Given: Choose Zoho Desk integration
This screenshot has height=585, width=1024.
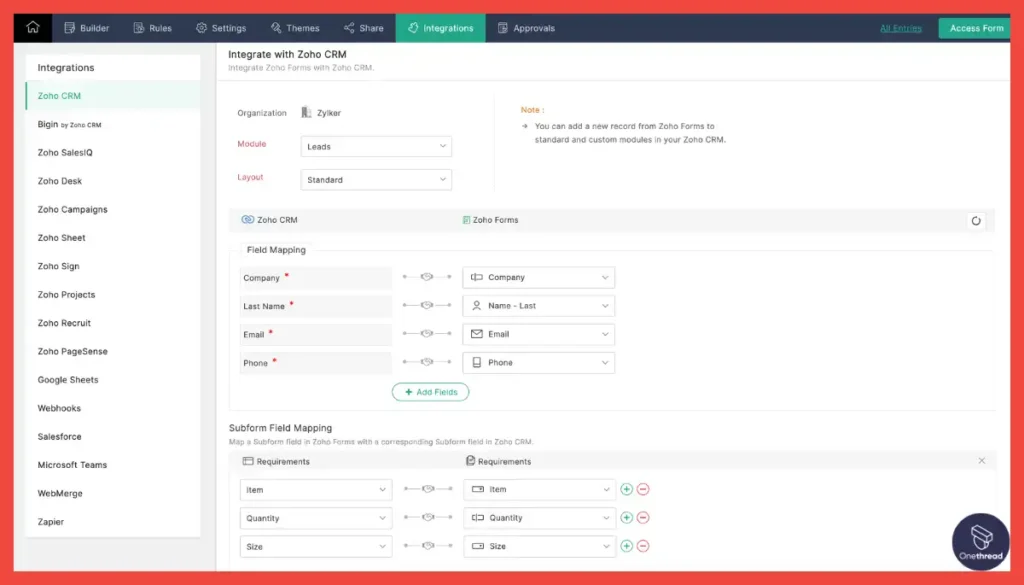Looking at the screenshot, I should (113, 181).
